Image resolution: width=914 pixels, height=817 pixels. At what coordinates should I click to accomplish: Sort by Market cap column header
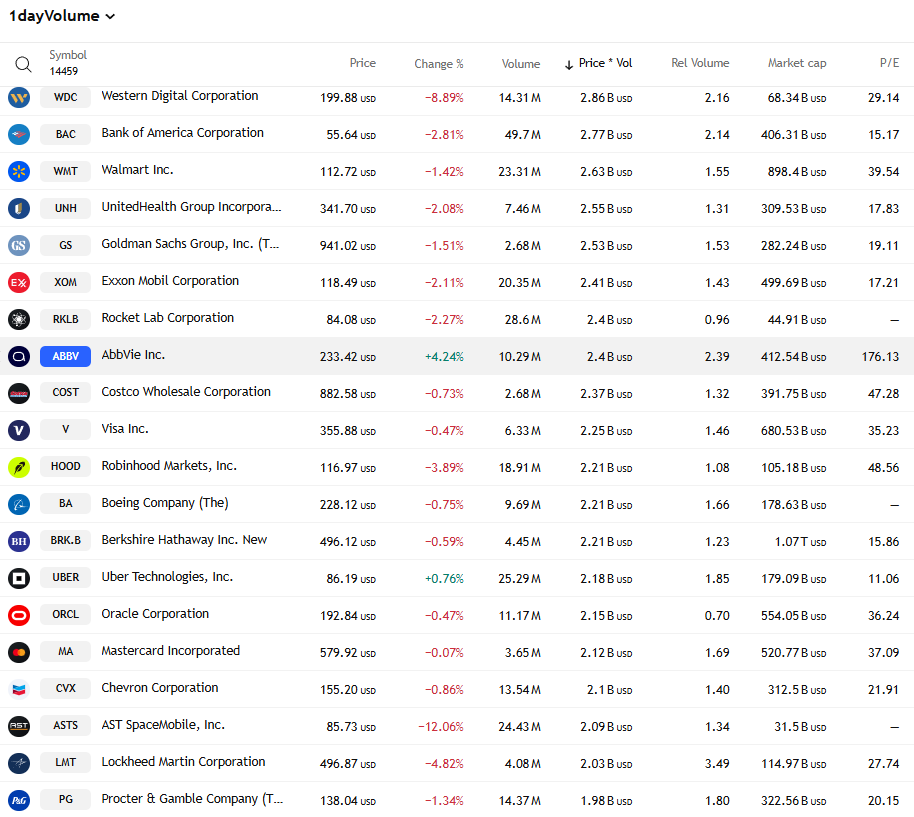(x=797, y=63)
